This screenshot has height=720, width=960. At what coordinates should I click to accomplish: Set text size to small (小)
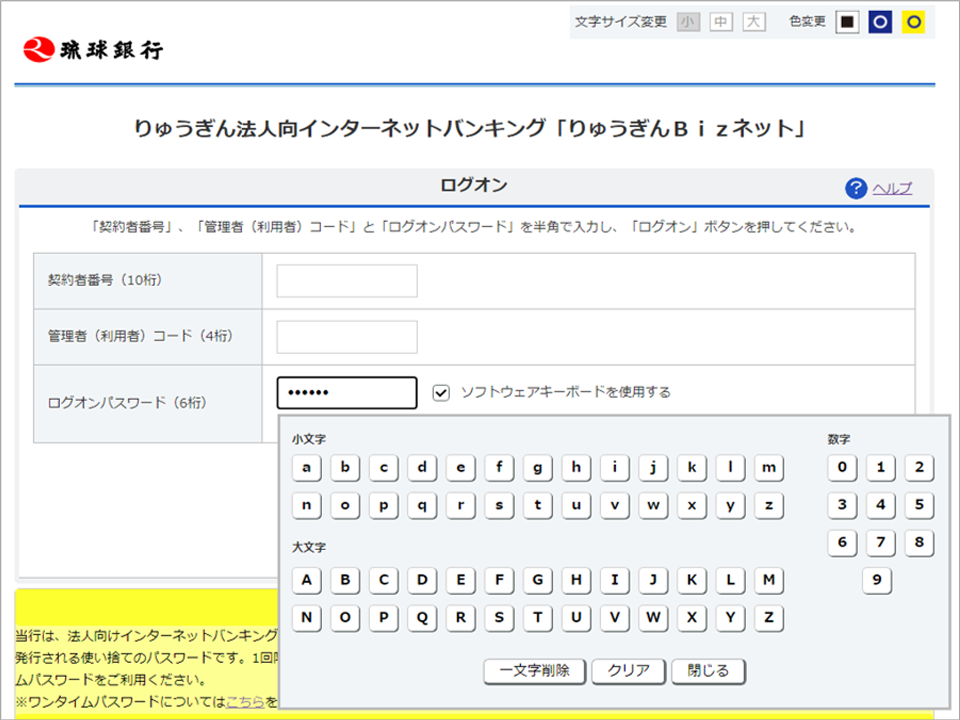688,22
